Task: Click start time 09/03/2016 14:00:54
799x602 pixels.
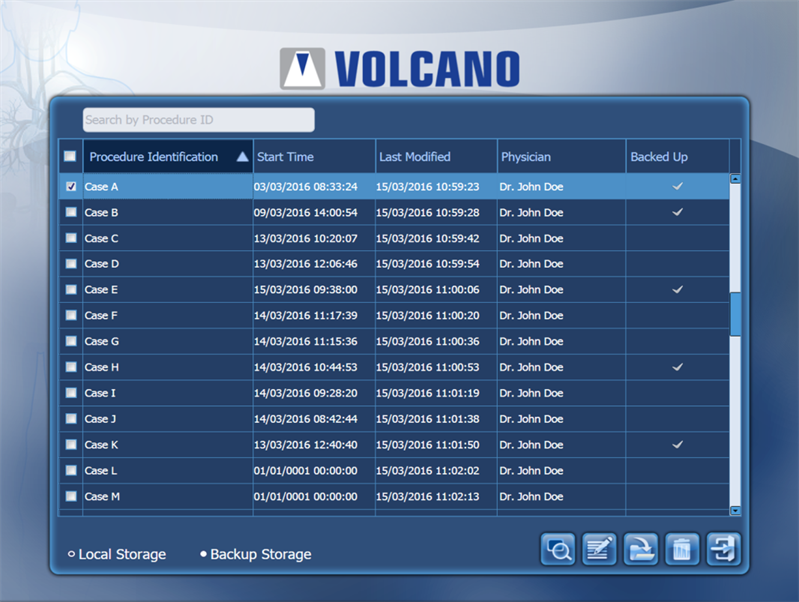Action: [306, 213]
